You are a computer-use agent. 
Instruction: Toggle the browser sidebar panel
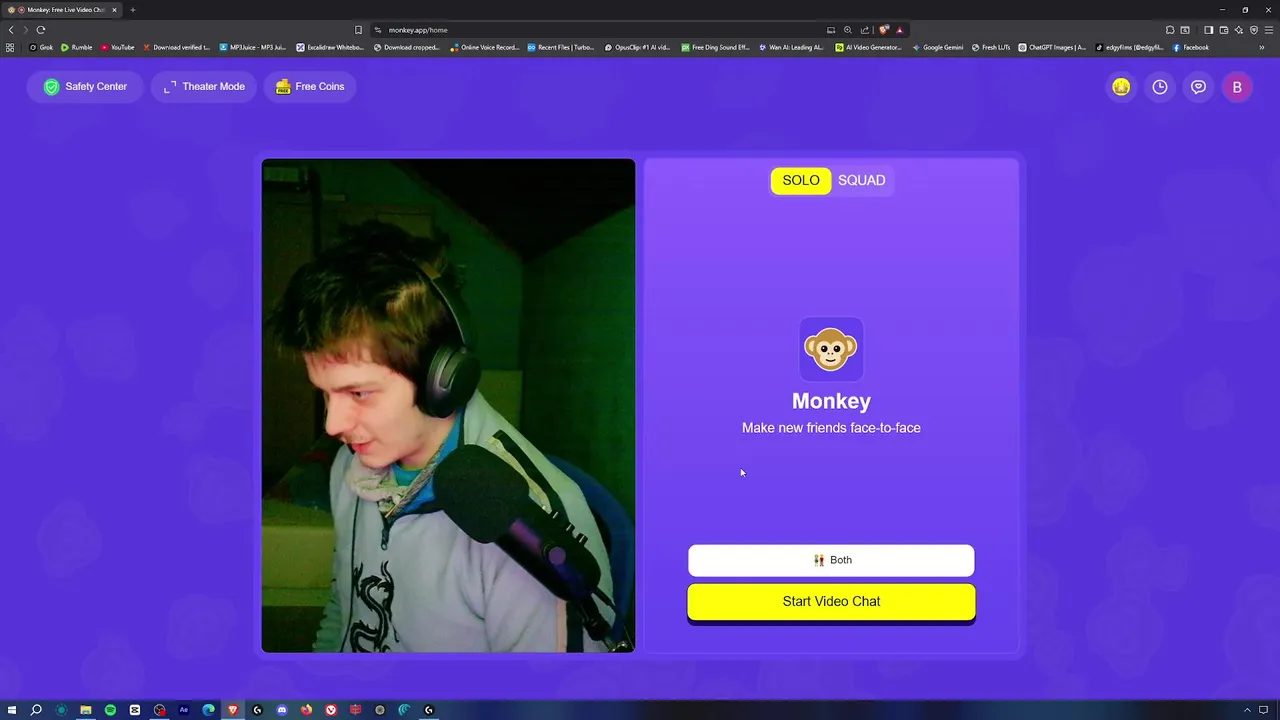coord(1208,30)
